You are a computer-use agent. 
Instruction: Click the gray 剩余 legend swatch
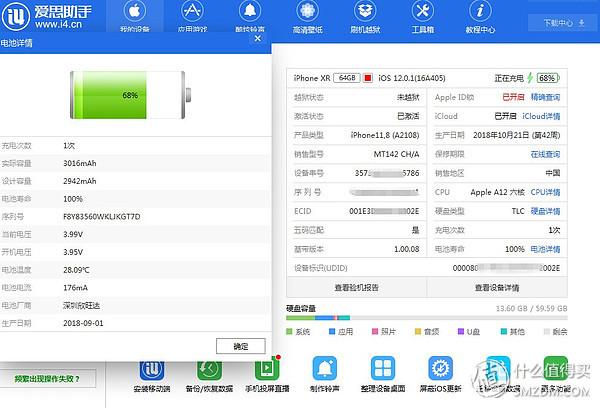point(547,331)
